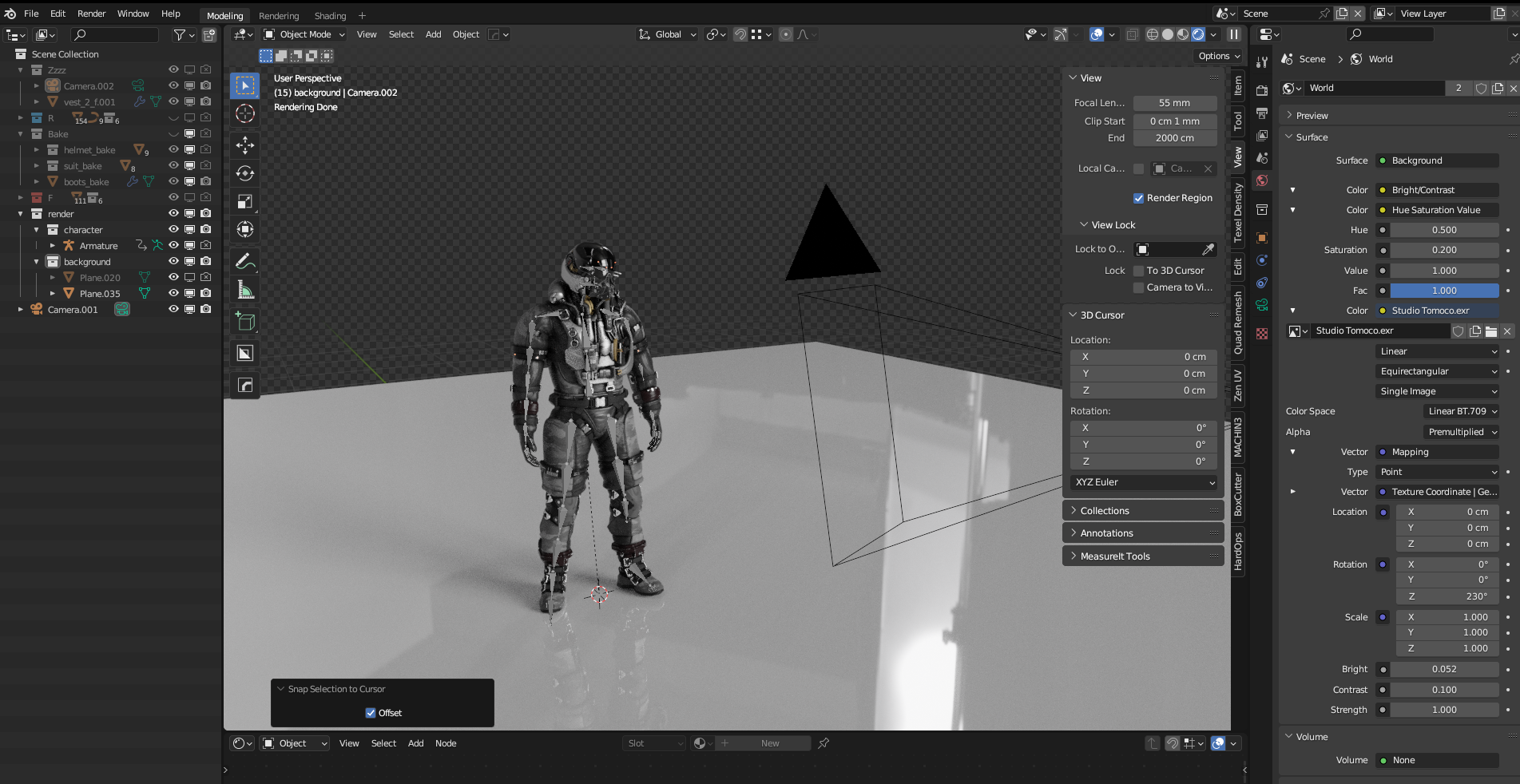The height and width of the screenshot is (784, 1520).
Task: Open the XYZ Euler rotation mode dropdown
Action: (1143, 482)
